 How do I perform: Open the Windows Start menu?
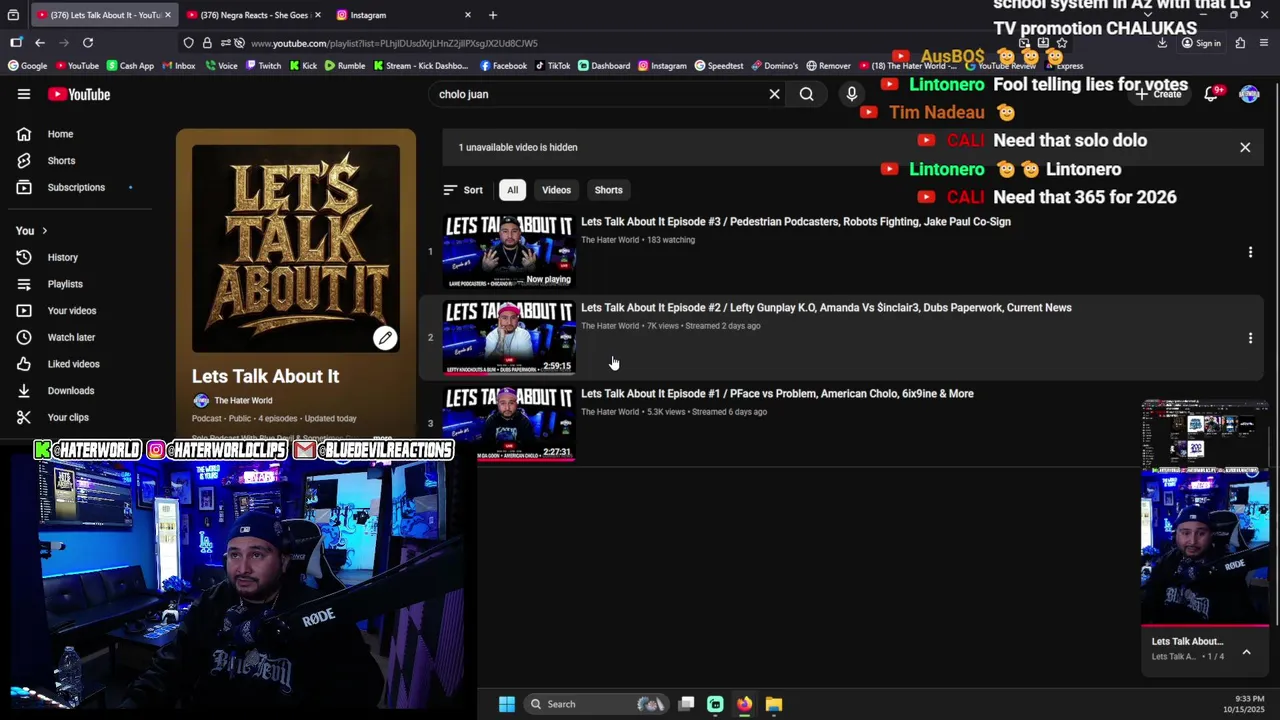[507, 704]
